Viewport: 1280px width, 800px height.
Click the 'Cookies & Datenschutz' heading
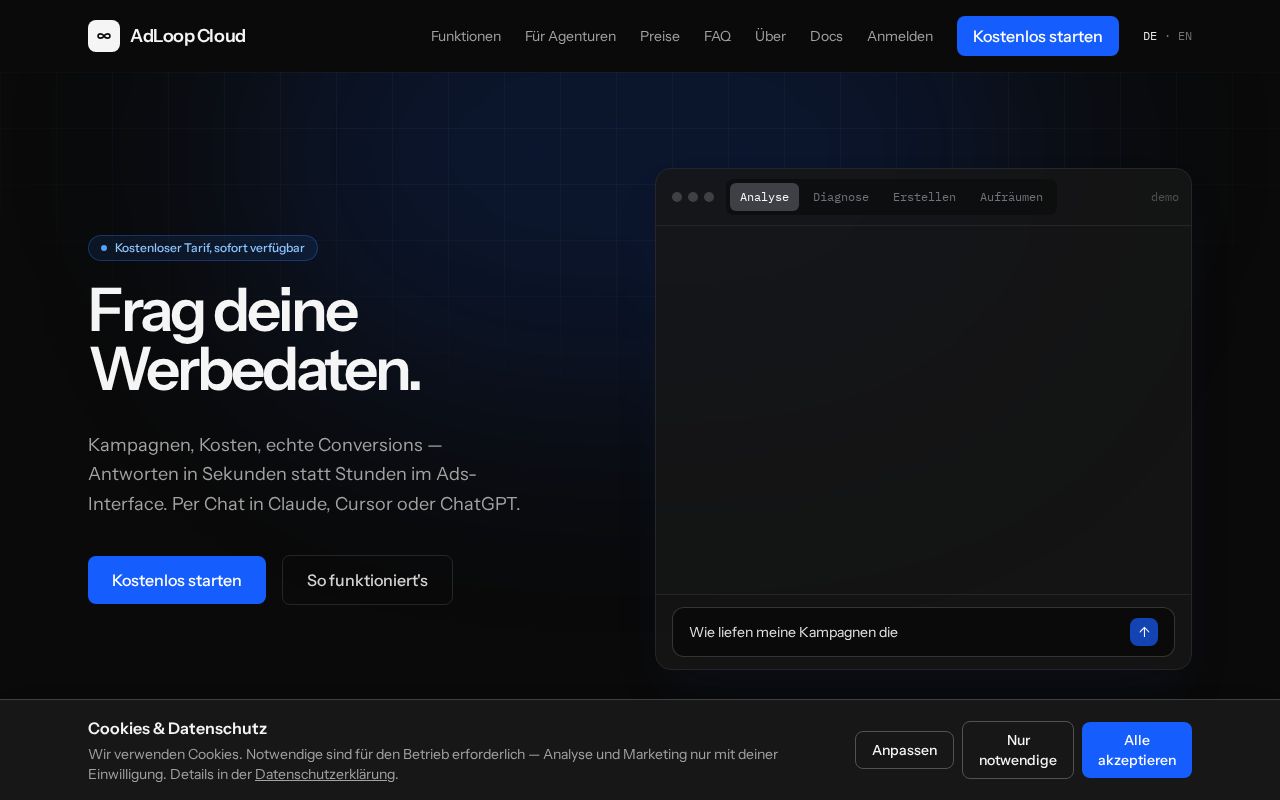[177, 728]
